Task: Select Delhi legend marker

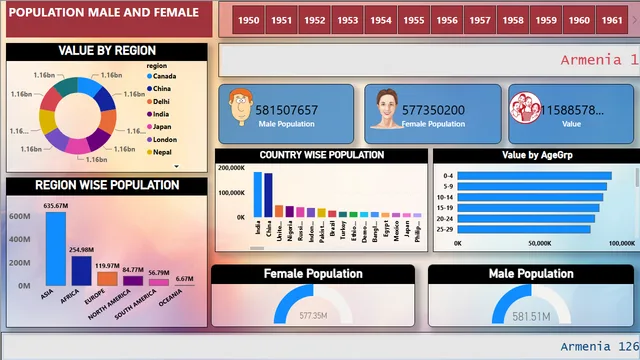Action: [149, 101]
